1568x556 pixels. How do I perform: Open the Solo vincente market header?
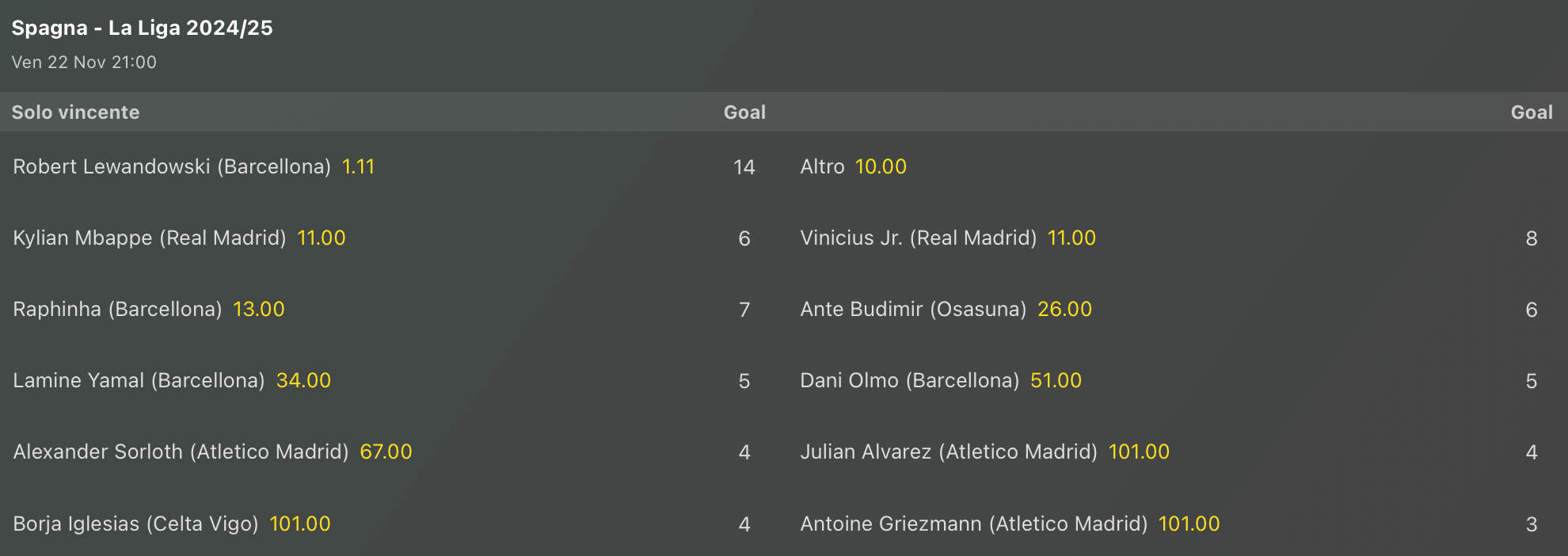pyautogui.click(x=75, y=112)
